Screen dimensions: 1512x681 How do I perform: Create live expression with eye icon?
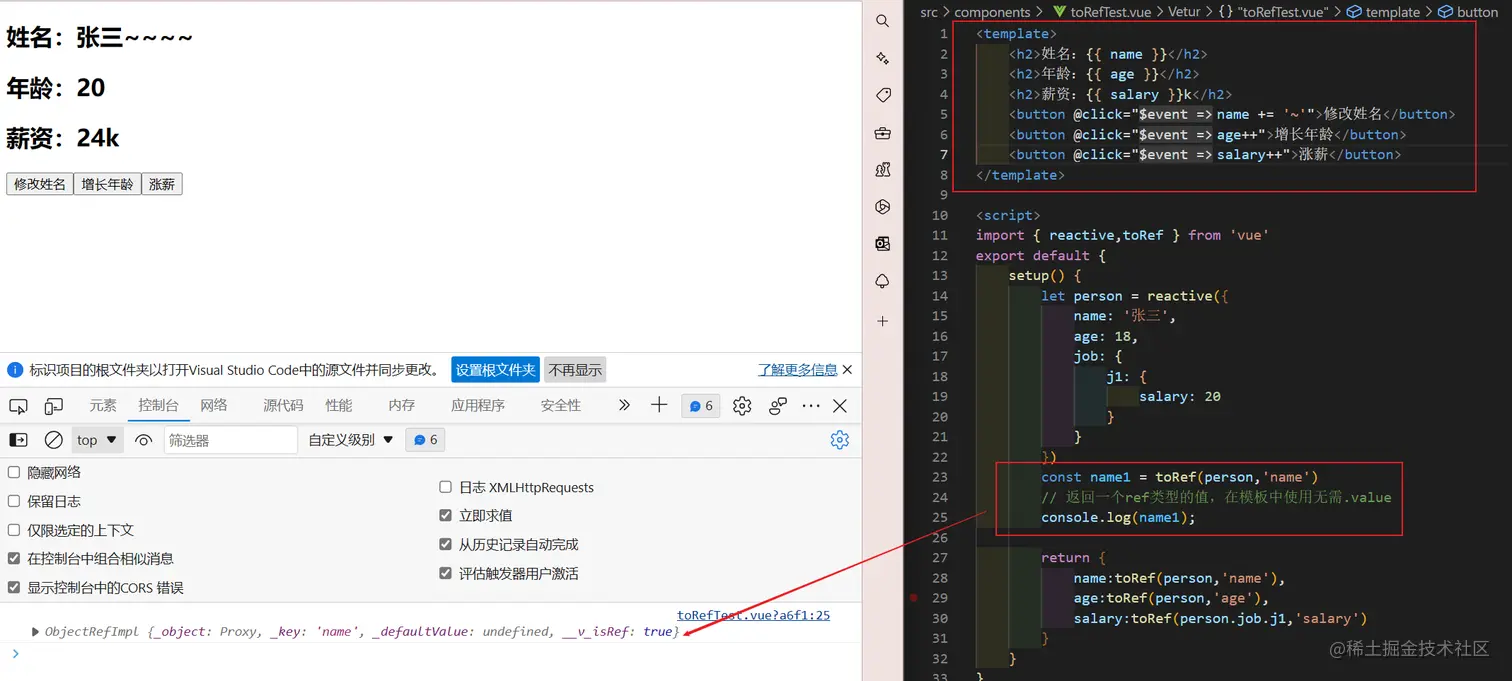pos(144,440)
